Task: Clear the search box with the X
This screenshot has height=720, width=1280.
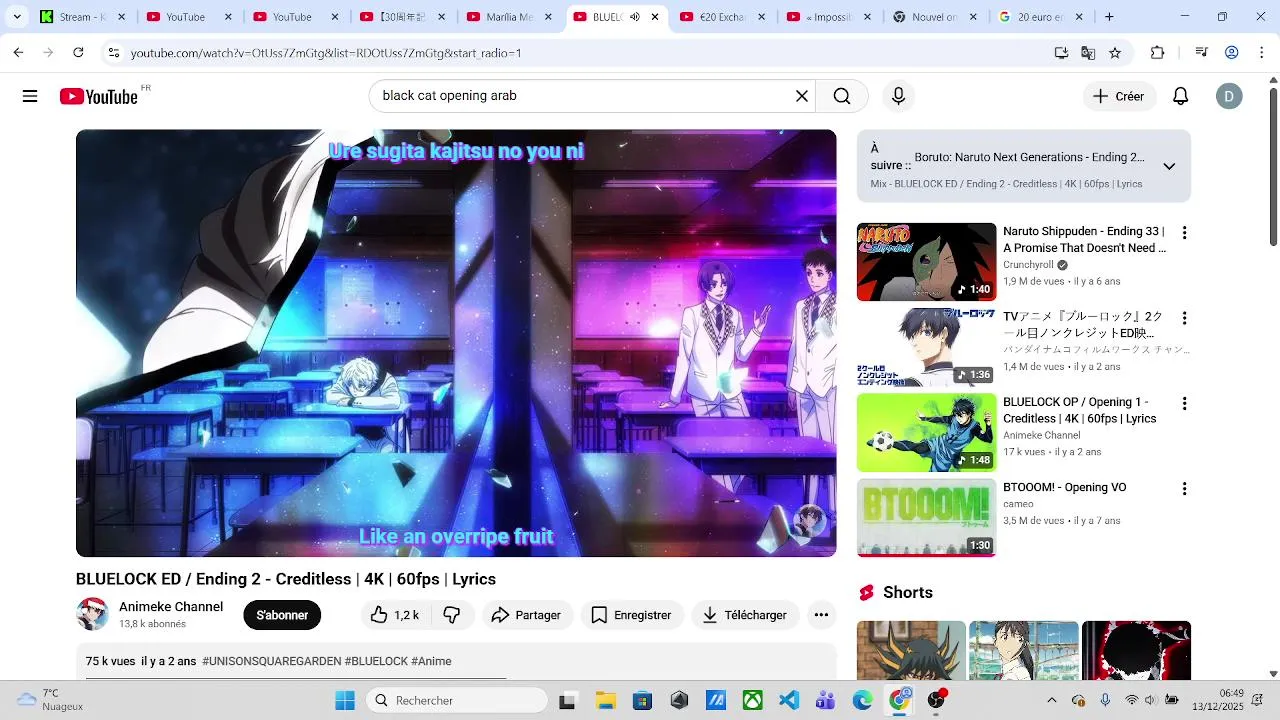Action: coord(802,96)
